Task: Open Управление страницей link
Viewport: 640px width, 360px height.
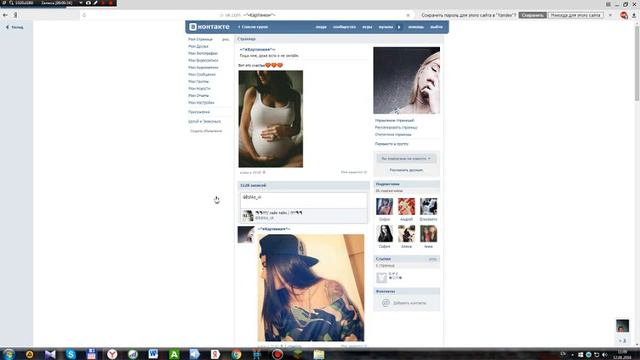Action: pos(394,120)
